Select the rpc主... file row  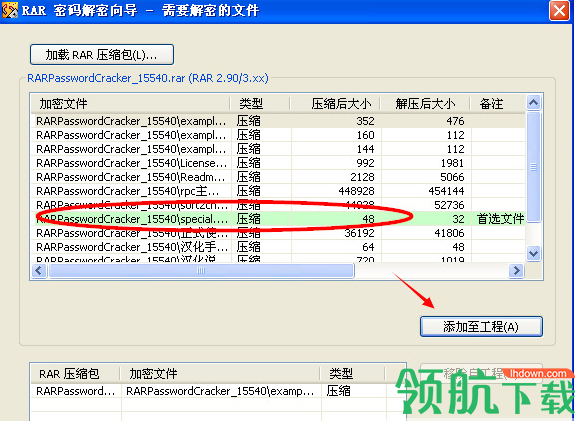[x=278, y=191]
